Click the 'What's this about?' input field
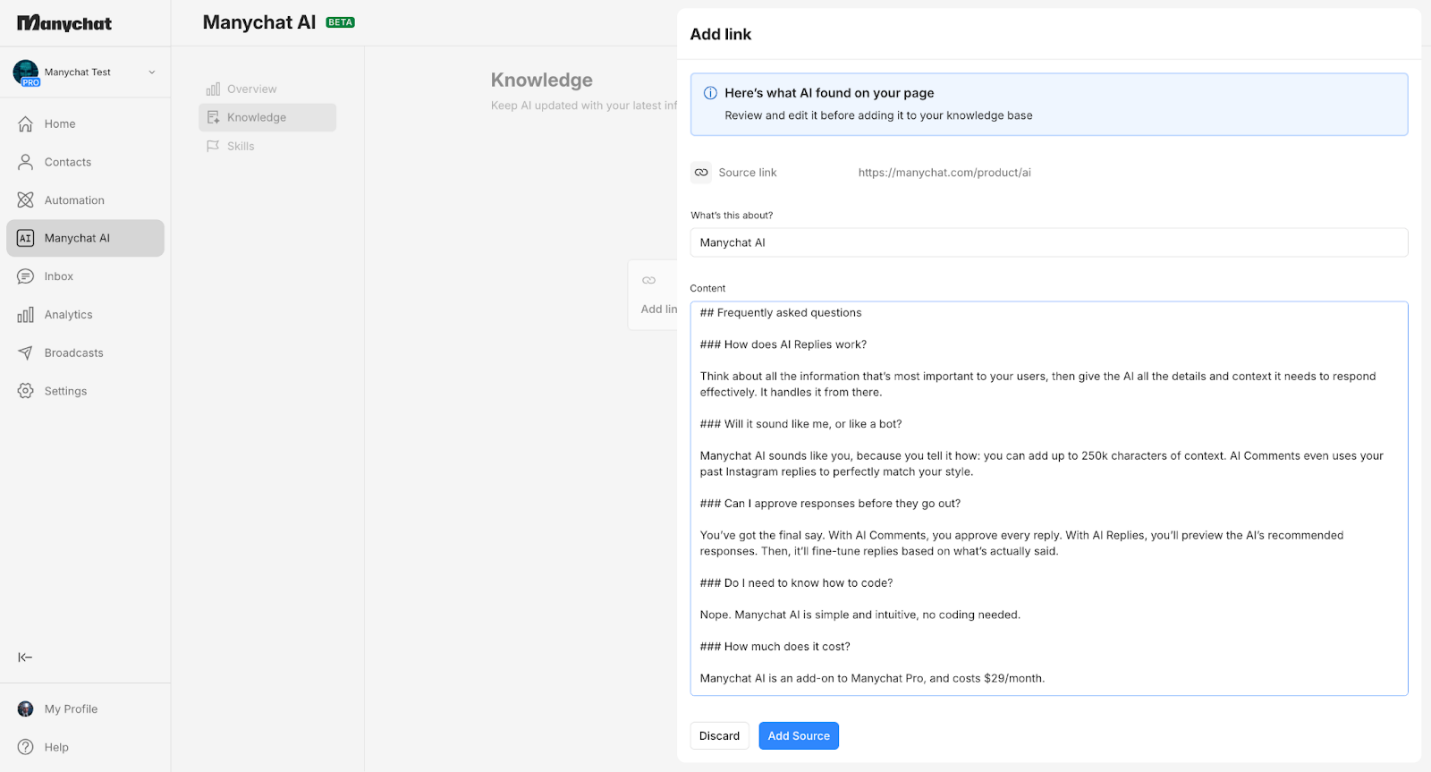1431x772 pixels. [1048, 242]
